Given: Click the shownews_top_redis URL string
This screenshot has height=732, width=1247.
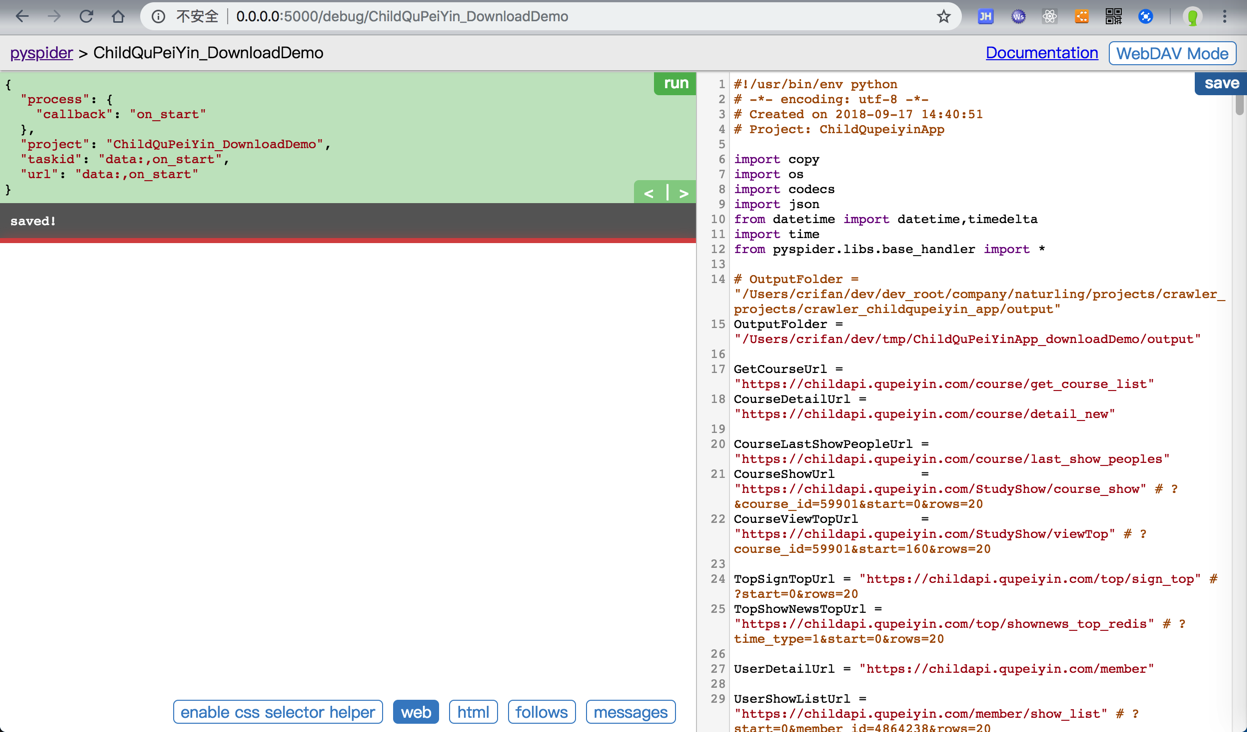Looking at the screenshot, I should tap(944, 624).
